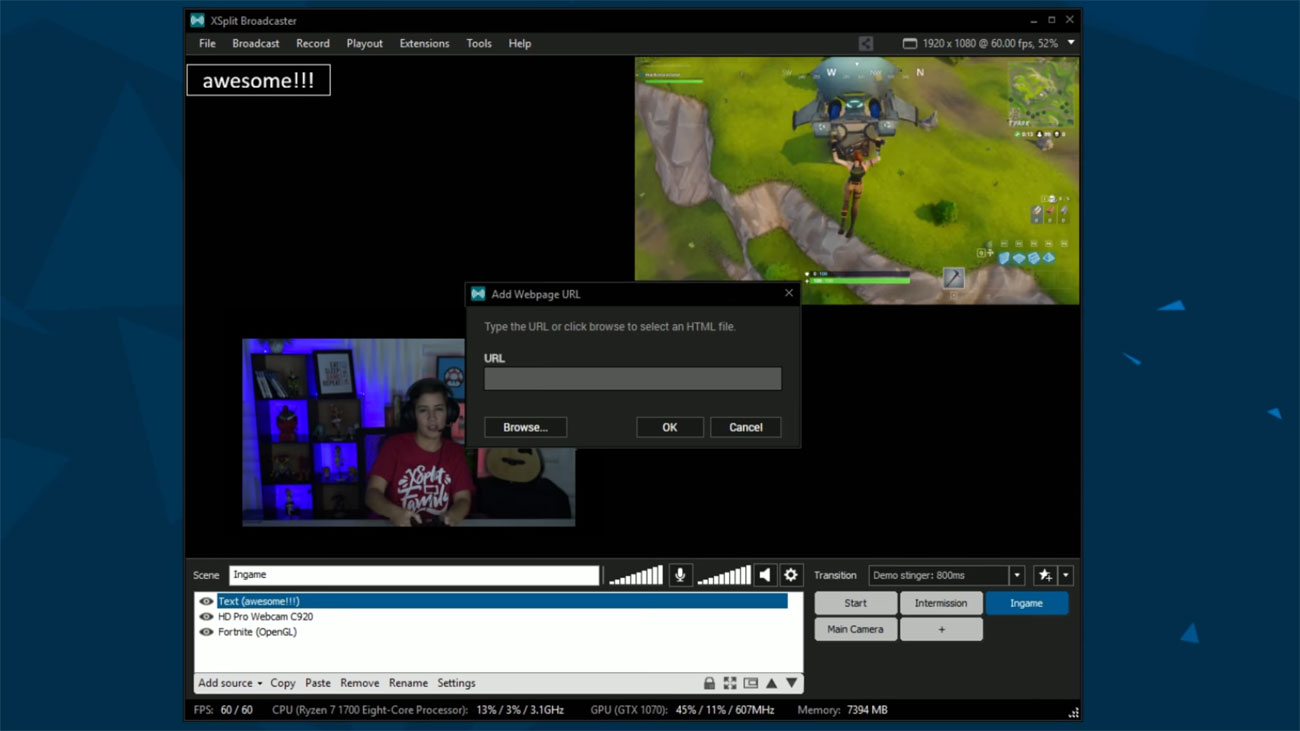Viewport: 1300px width, 731px height.
Task: Hide the Text (awesome!!!) source
Action: click(206, 602)
